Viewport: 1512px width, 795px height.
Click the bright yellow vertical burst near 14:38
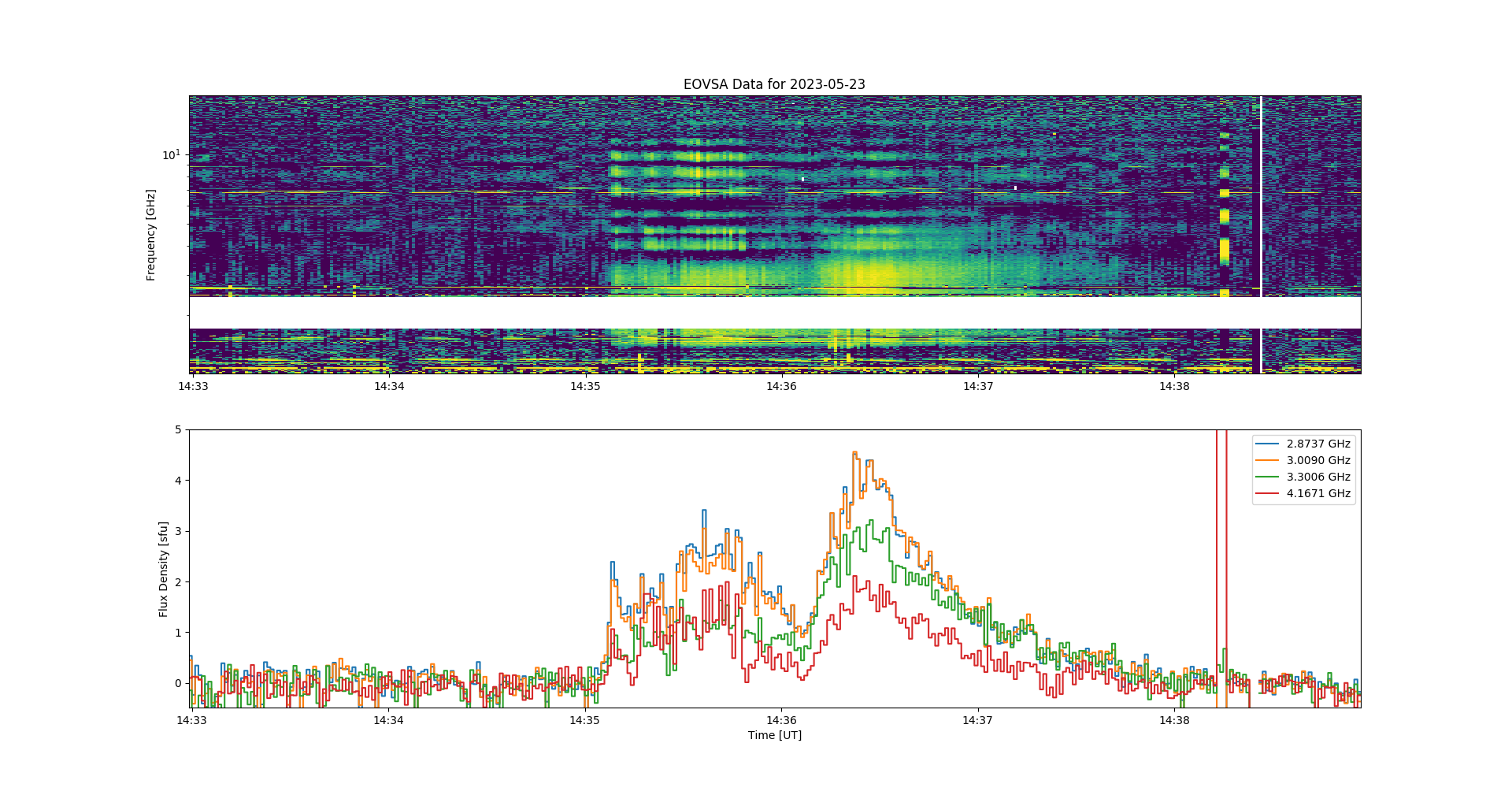[x=1225, y=214]
